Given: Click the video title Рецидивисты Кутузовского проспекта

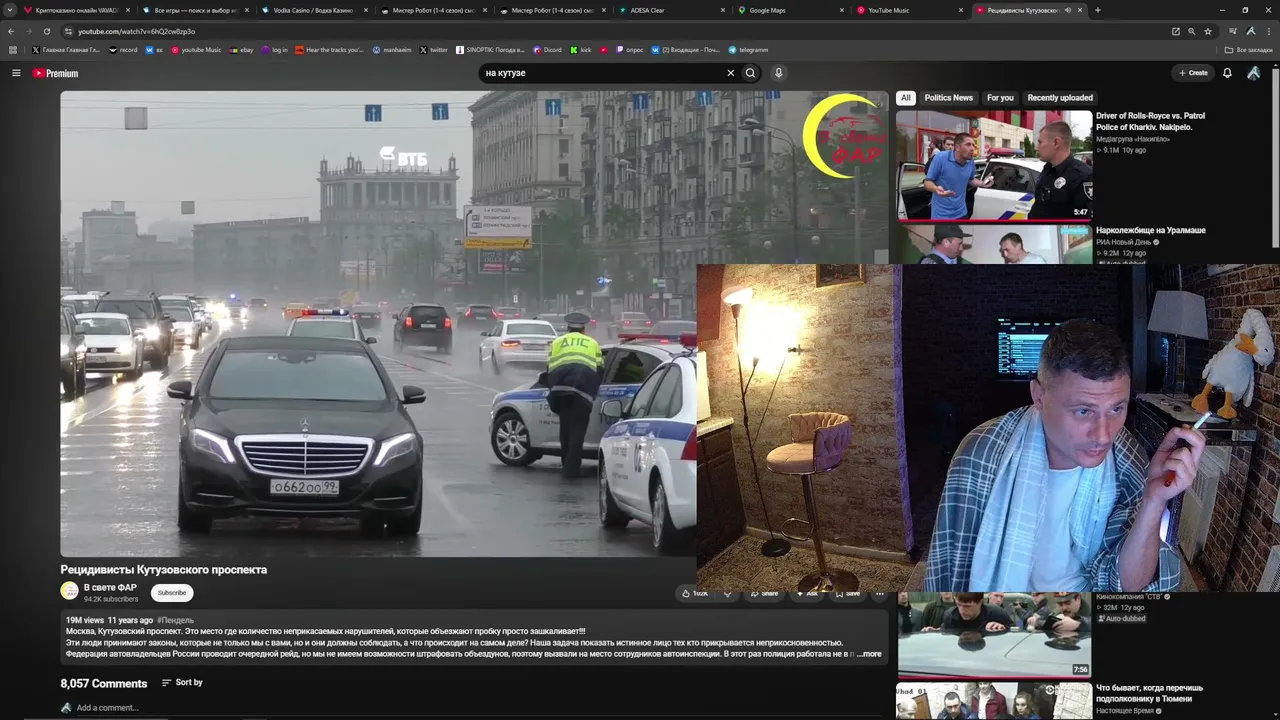Looking at the screenshot, I should (x=163, y=570).
